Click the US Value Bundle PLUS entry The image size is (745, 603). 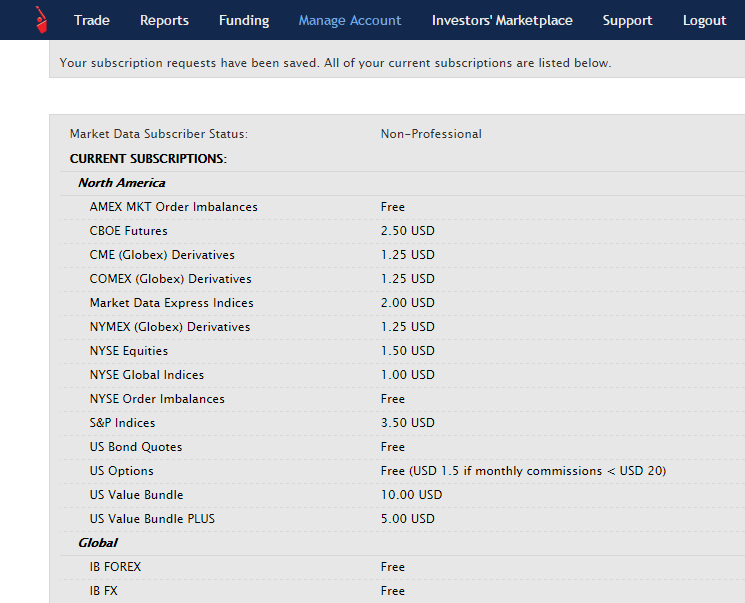[x=152, y=519]
